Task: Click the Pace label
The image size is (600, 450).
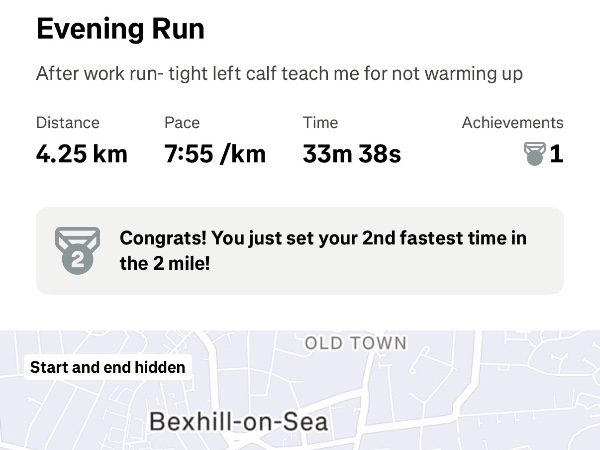Action: click(182, 123)
